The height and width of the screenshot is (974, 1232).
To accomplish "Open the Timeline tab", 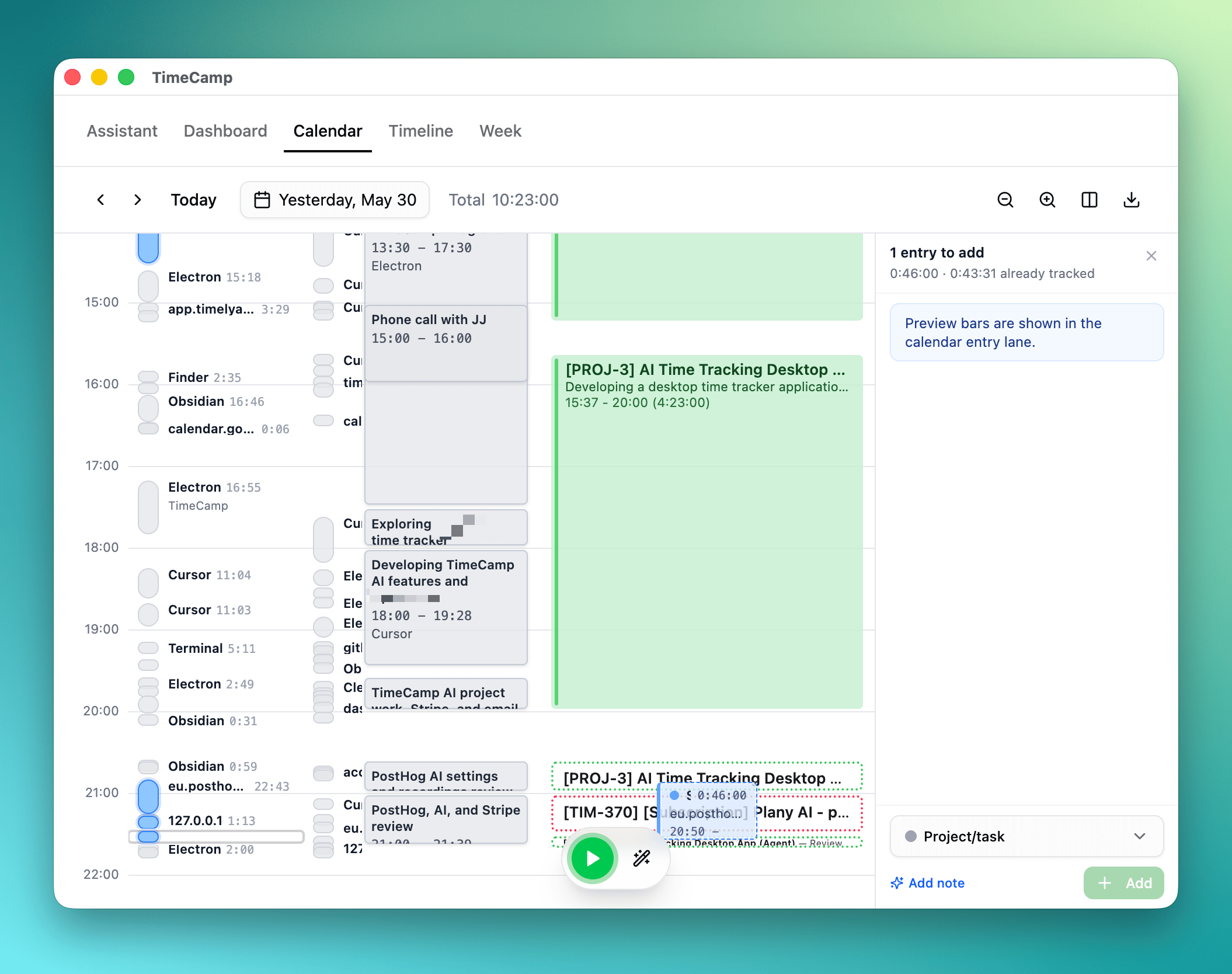I will pos(421,131).
